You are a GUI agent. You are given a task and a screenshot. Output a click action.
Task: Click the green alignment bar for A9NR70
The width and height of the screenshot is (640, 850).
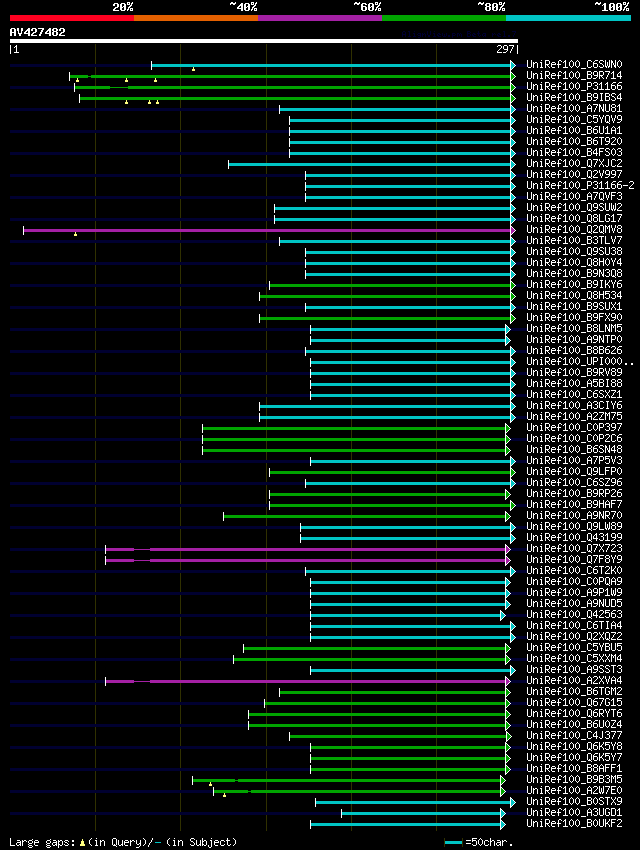(367, 517)
